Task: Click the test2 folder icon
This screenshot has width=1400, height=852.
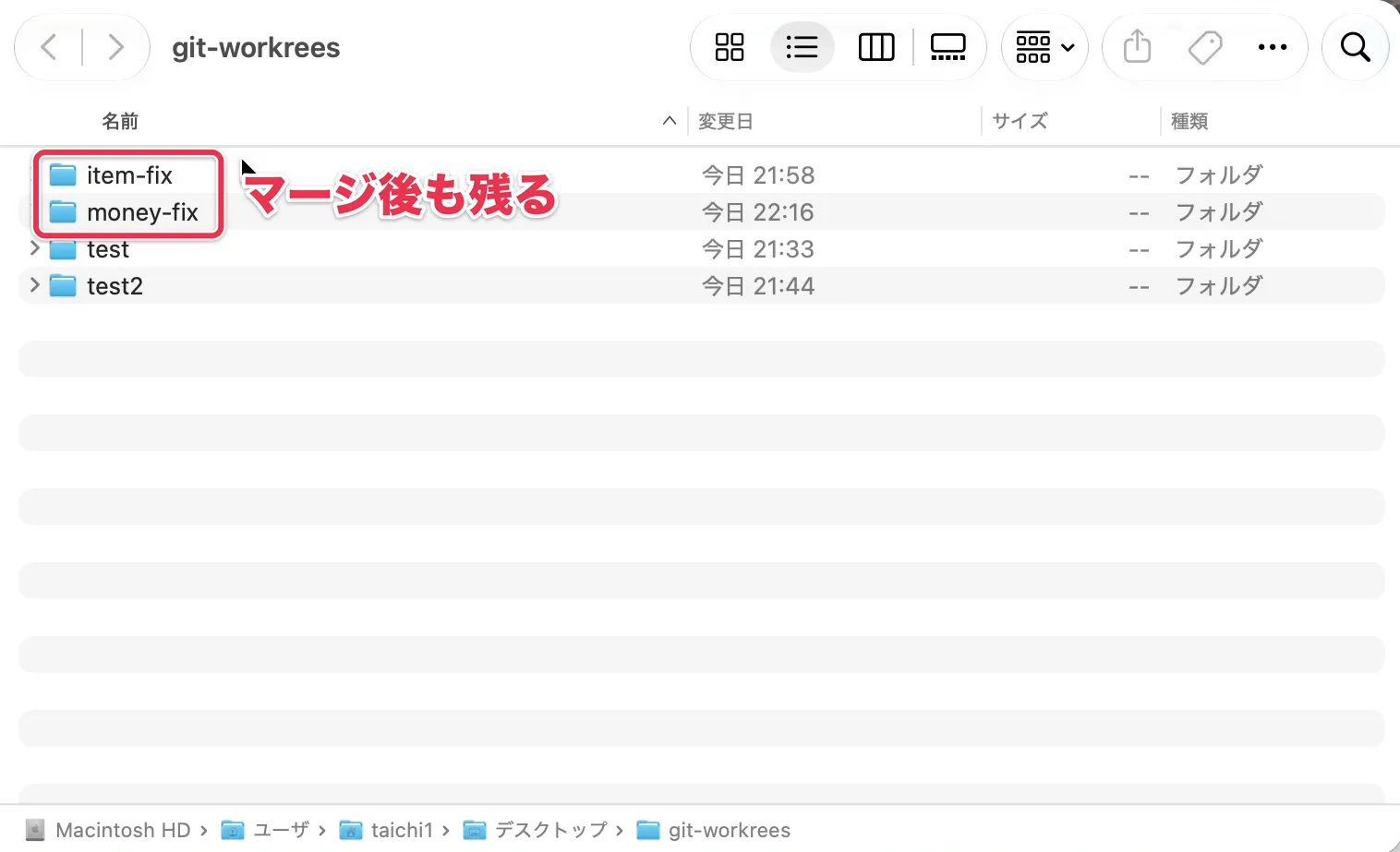Action: pos(63,285)
